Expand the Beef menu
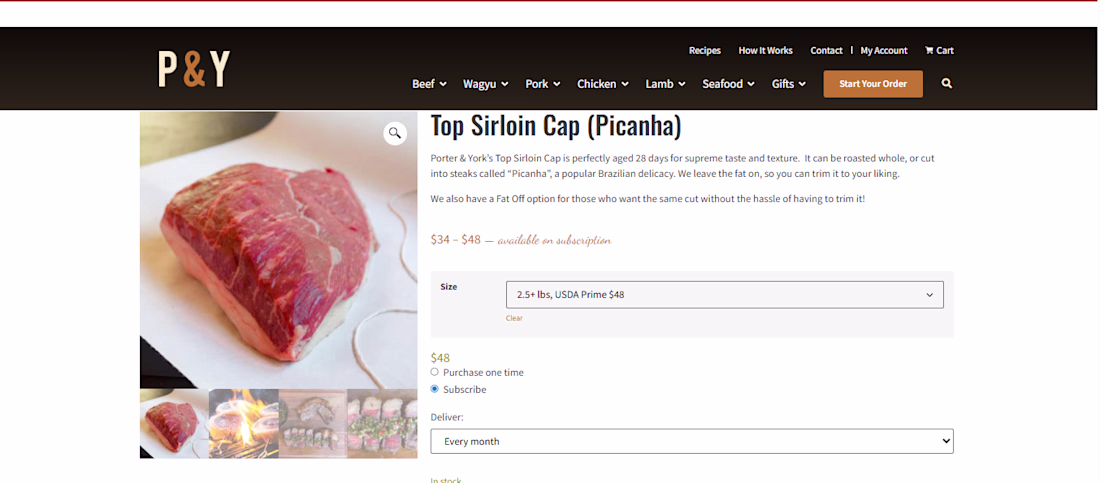1100x483 pixels. tap(429, 84)
